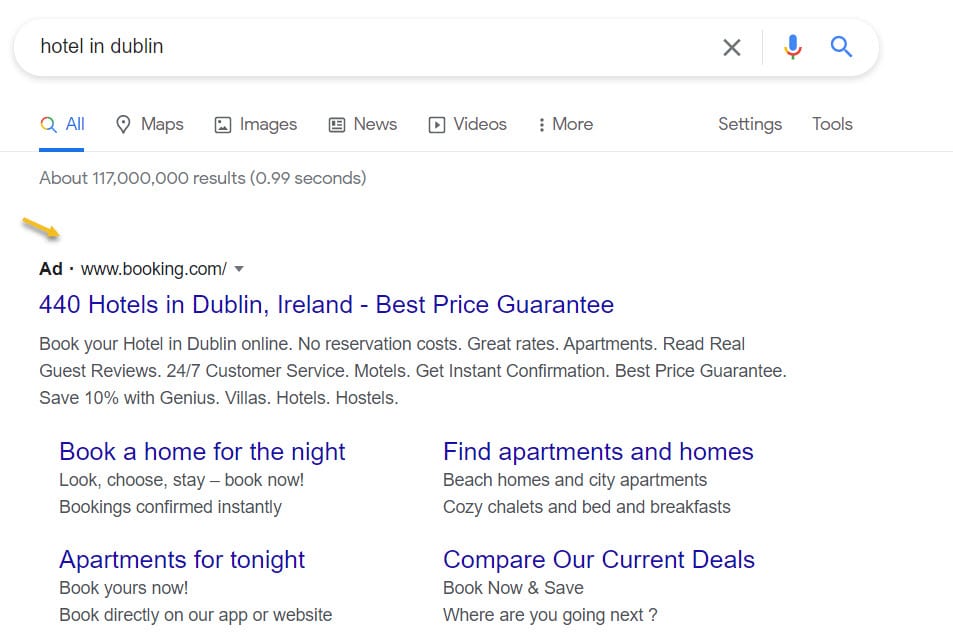Clear the search box with the X icon
This screenshot has width=953, height=638.
click(x=732, y=47)
